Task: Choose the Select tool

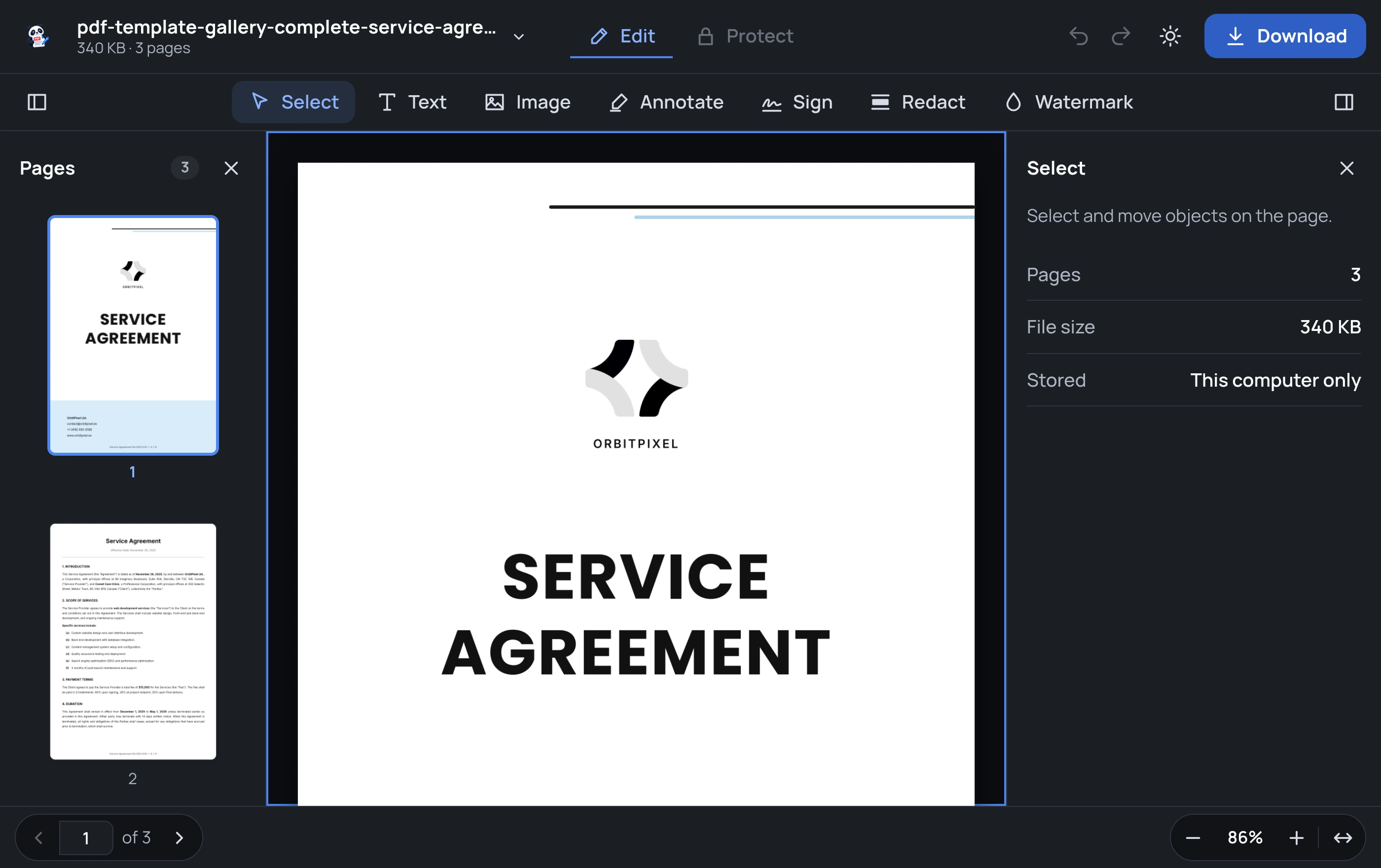Action: pos(293,102)
